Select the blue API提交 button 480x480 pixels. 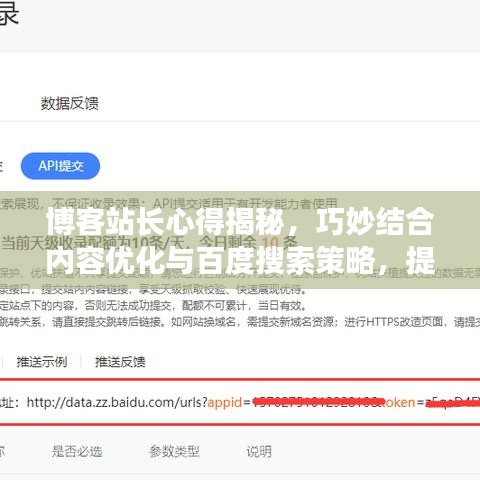coord(60,166)
